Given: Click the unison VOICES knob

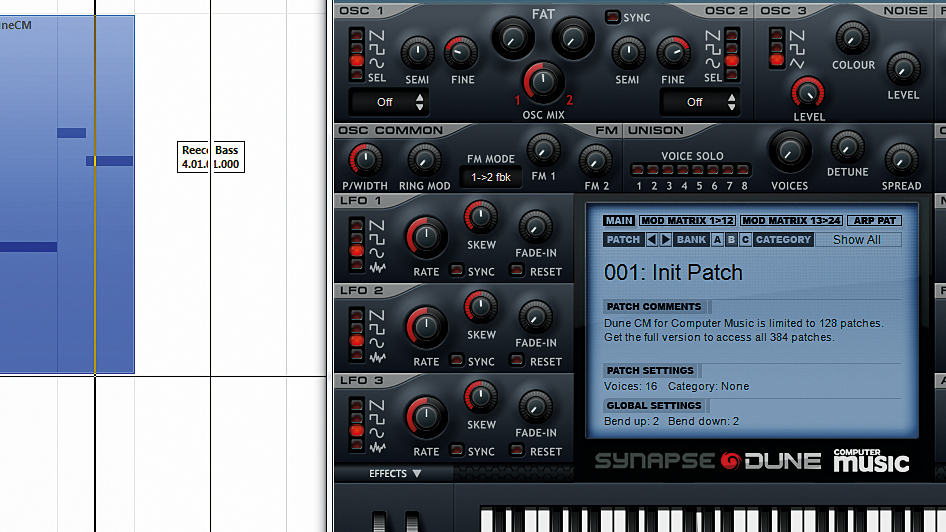Looking at the screenshot, I should pyautogui.click(x=790, y=151).
